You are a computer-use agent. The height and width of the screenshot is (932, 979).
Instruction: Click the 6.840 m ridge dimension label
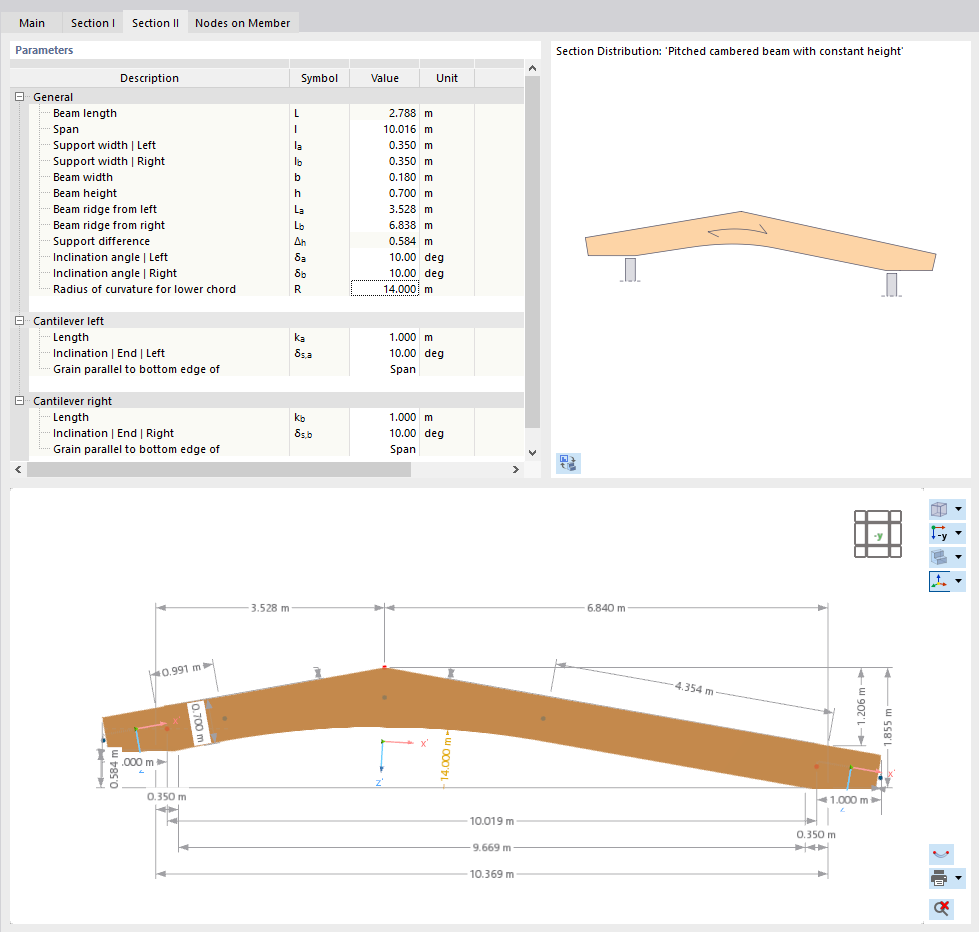tap(606, 607)
